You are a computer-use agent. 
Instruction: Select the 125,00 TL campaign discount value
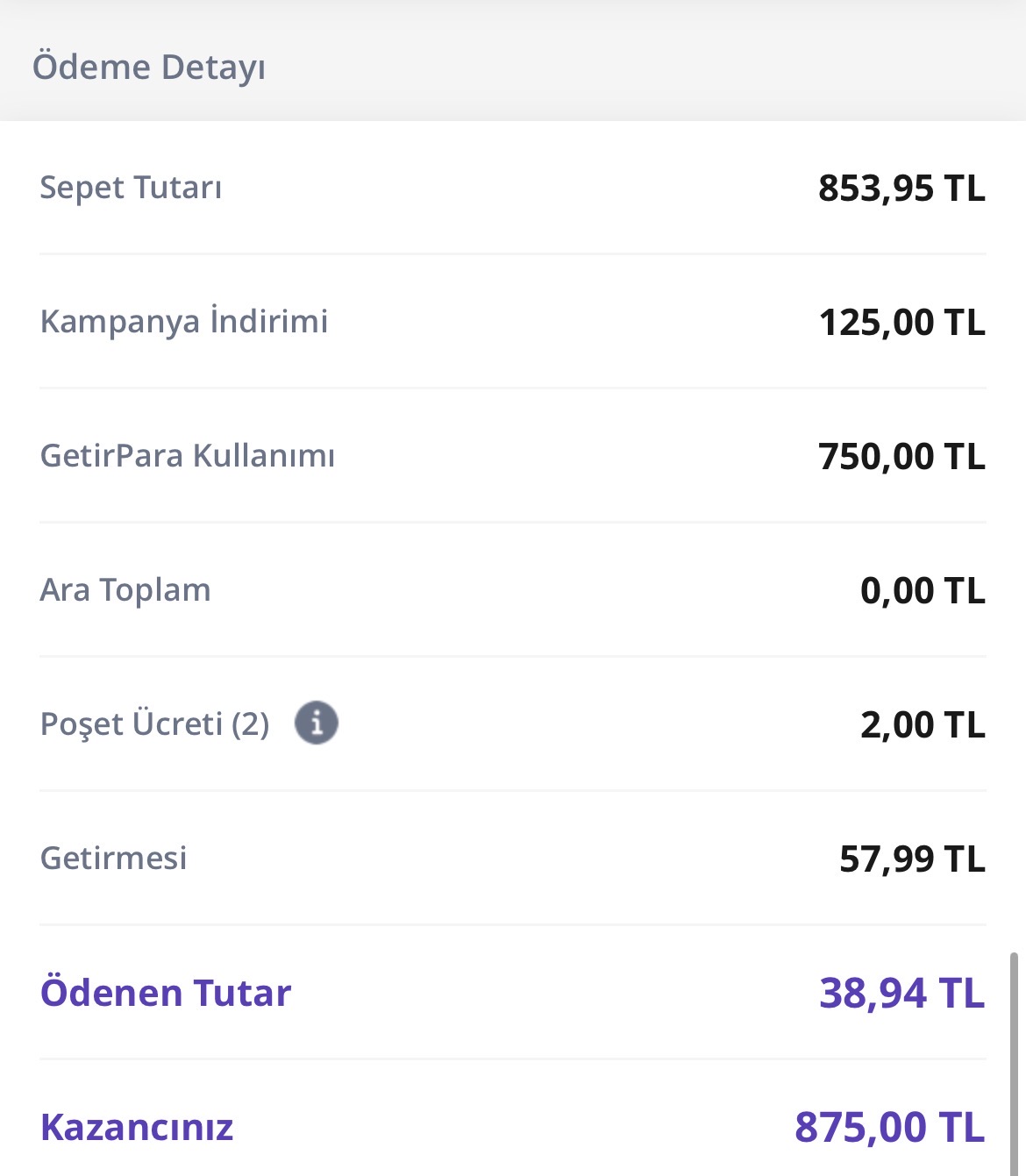point(901,323)
